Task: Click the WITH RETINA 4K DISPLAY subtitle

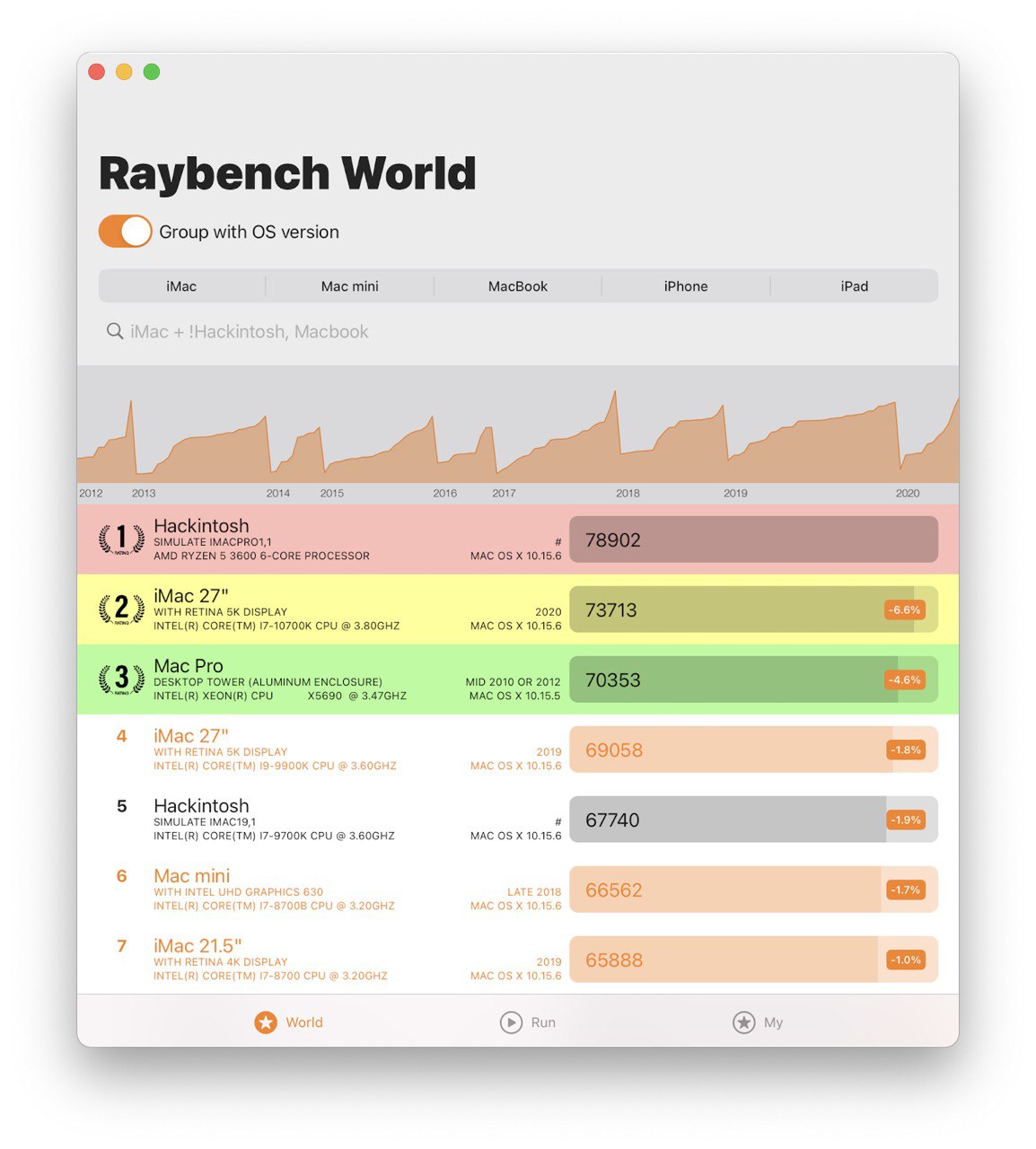Action: [x=221, y=962]
